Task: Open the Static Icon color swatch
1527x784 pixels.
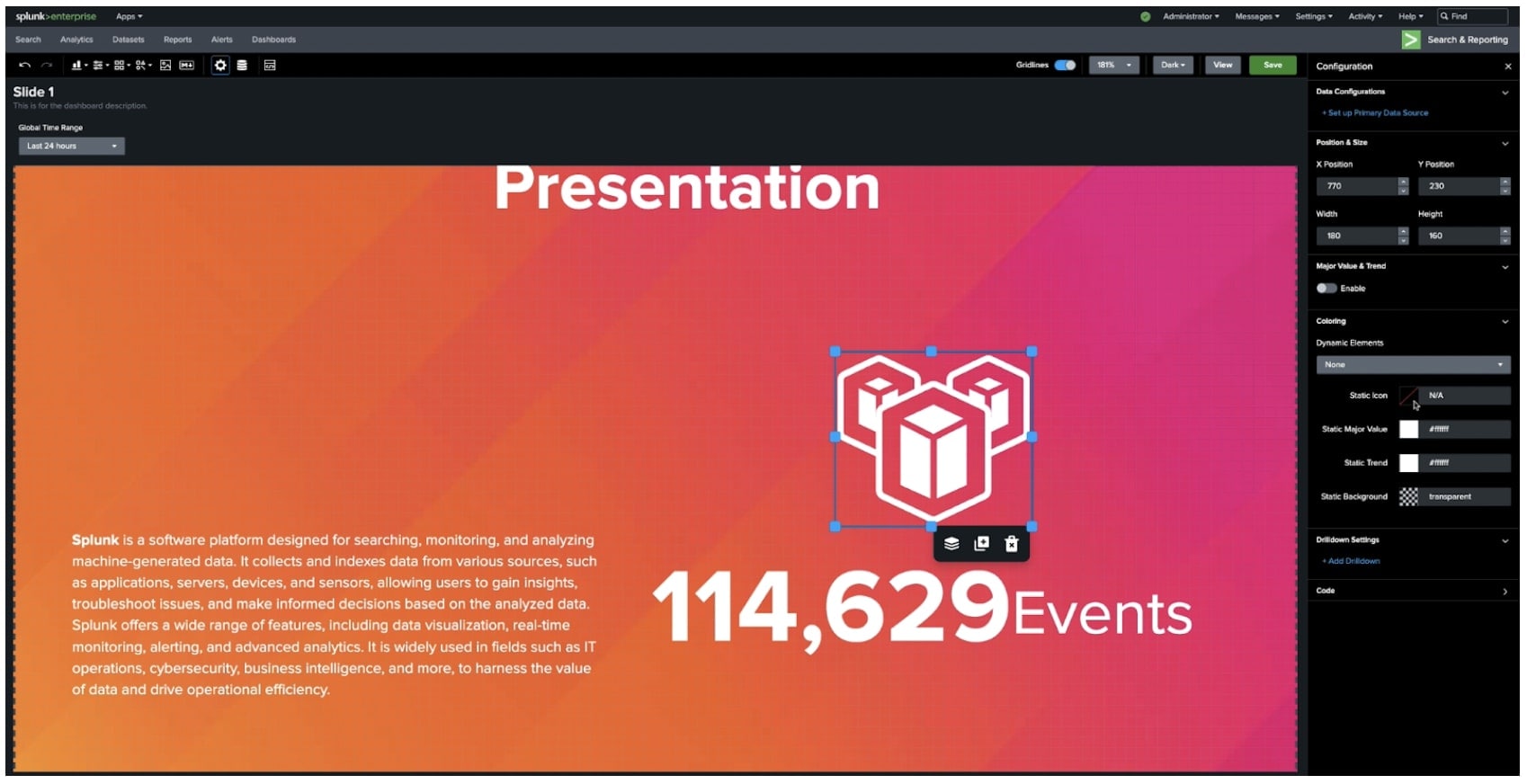Action: pos(1408,396)
